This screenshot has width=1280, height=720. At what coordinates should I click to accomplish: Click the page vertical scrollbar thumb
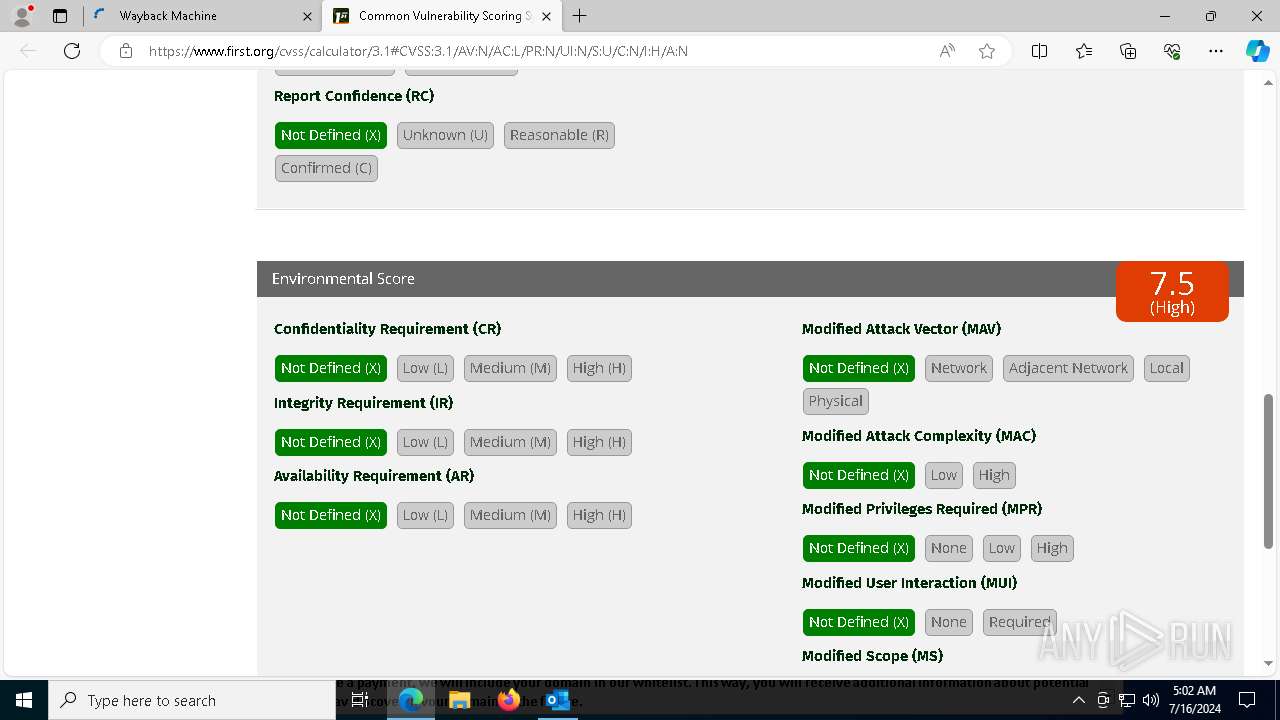(1269, 471)
